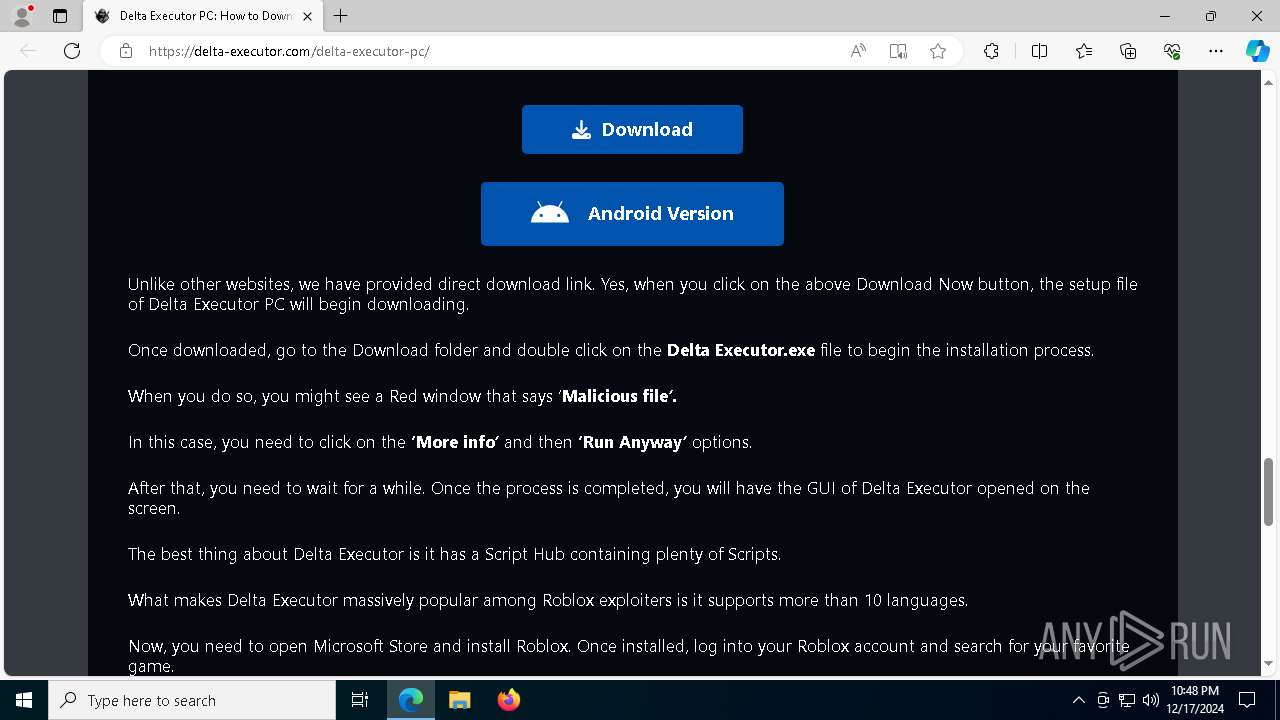Open volume control tray icon
Image resolution: width=1280 pixels, height=720 pixels.
pyautogui.click(x=1151, y=700)
